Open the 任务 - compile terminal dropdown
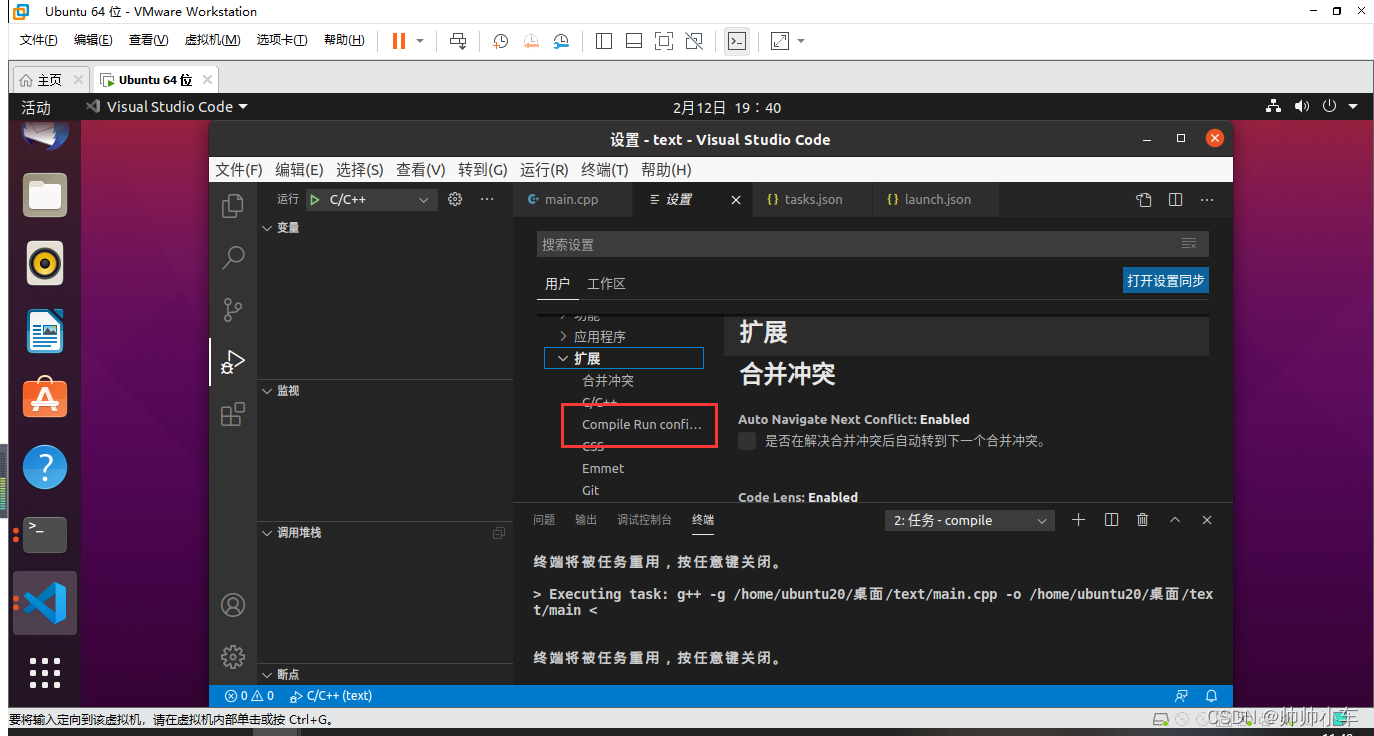 pyautogui.click(x=970, y=521)
